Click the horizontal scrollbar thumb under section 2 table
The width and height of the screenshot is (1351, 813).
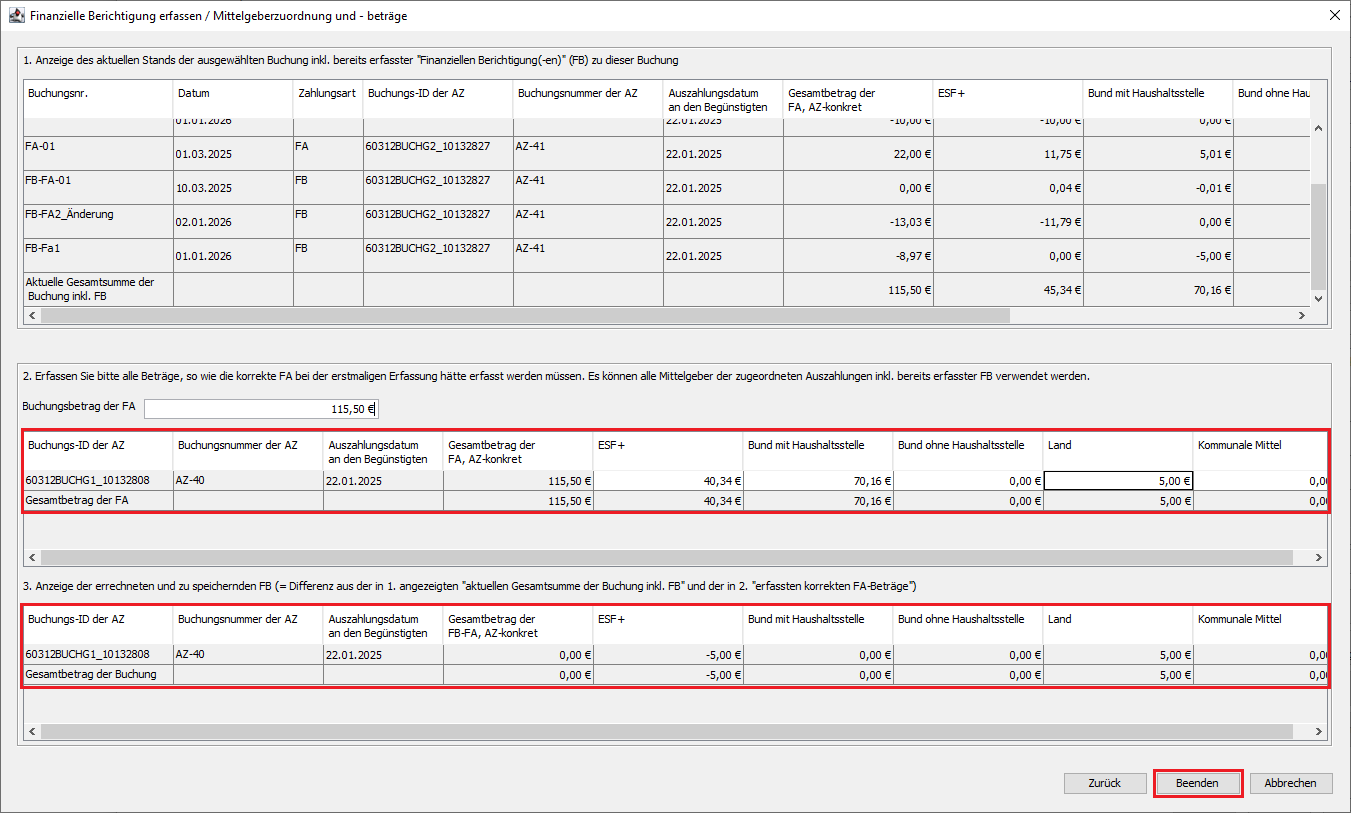(x=665, y=557)
